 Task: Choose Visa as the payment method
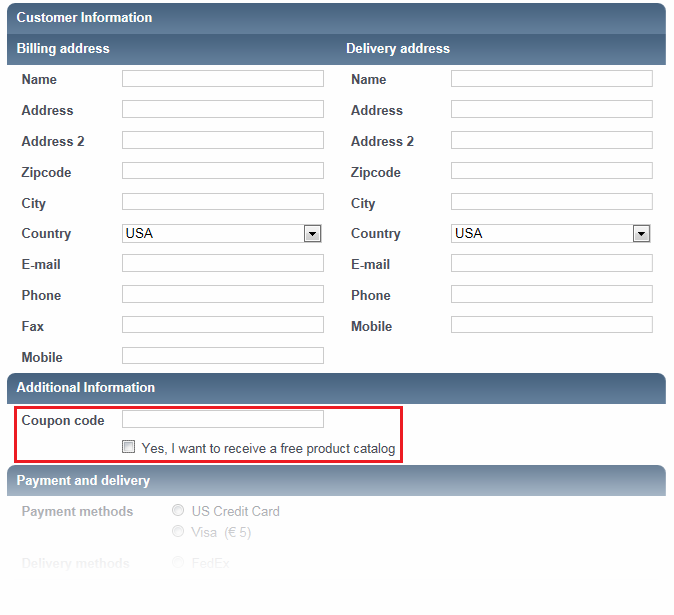178,532
